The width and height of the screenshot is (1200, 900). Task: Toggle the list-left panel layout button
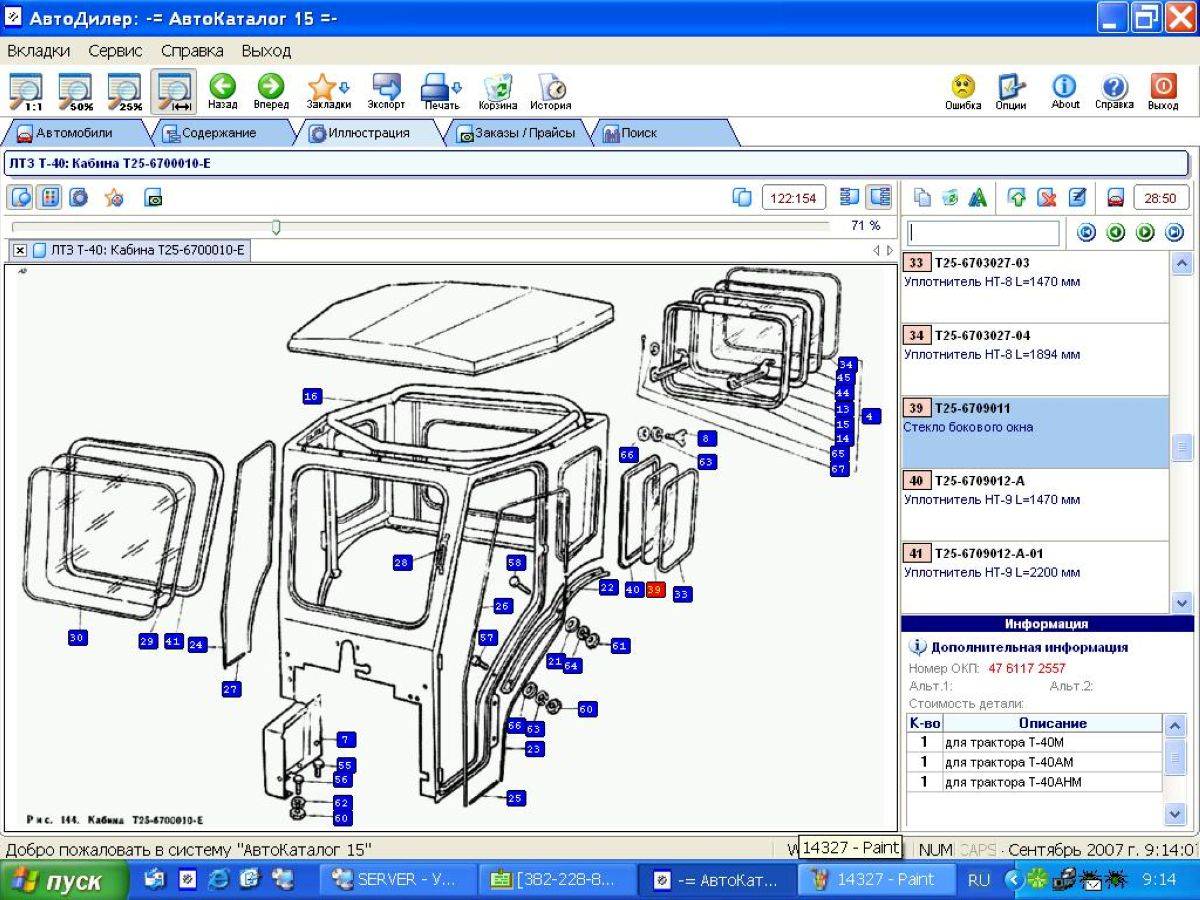850,197
